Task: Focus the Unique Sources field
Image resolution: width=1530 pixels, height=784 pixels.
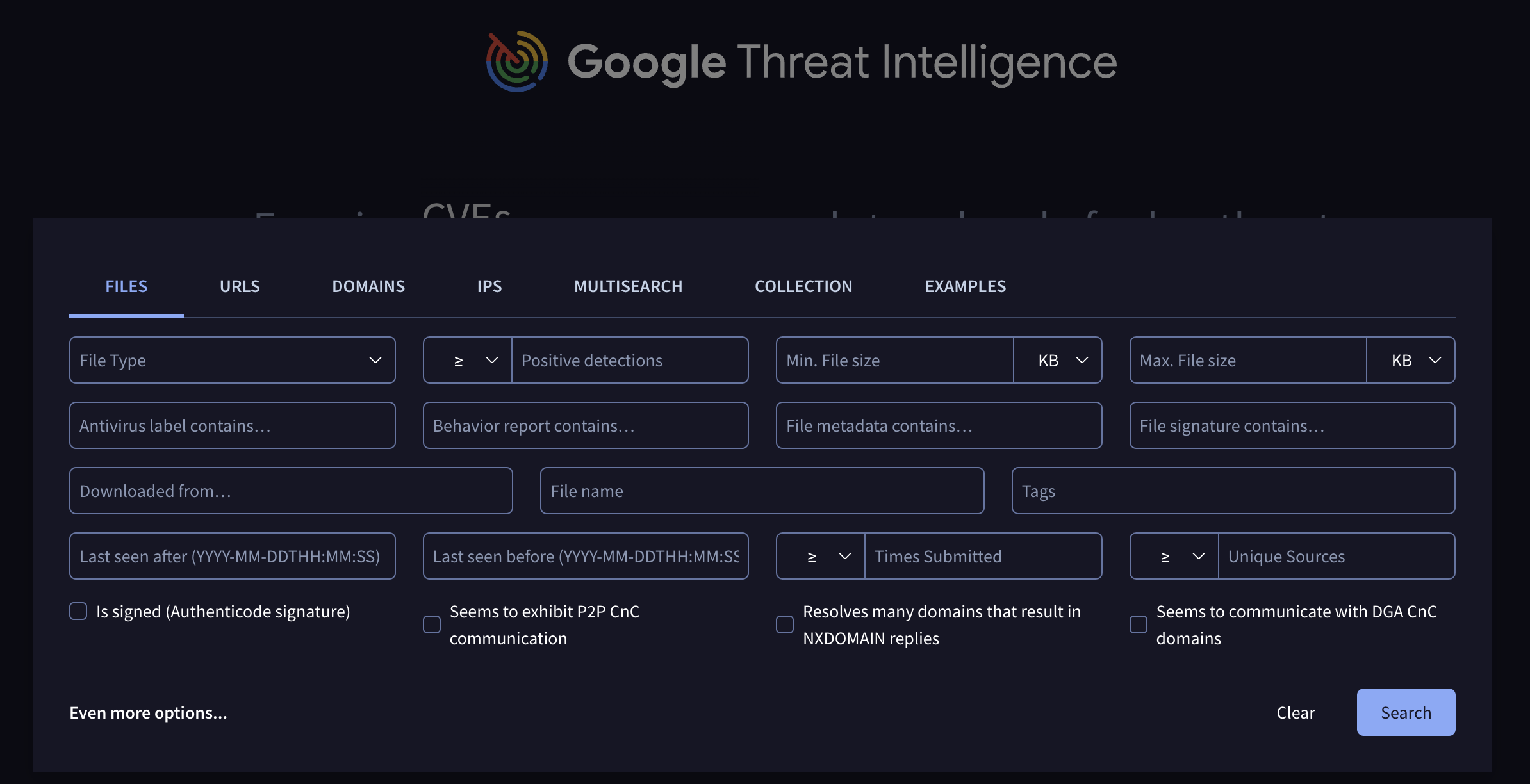Action: (1337, 556)
